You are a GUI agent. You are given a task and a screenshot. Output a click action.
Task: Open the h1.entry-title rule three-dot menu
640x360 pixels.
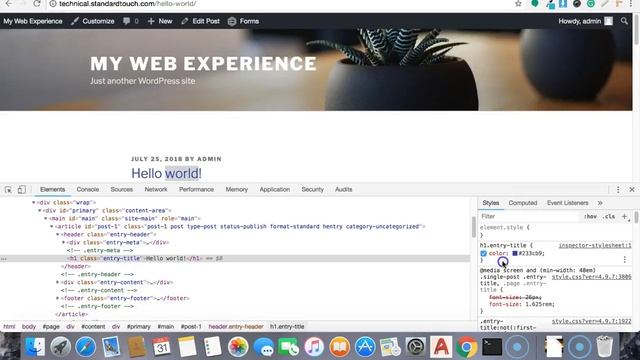(x=624, y=260)
